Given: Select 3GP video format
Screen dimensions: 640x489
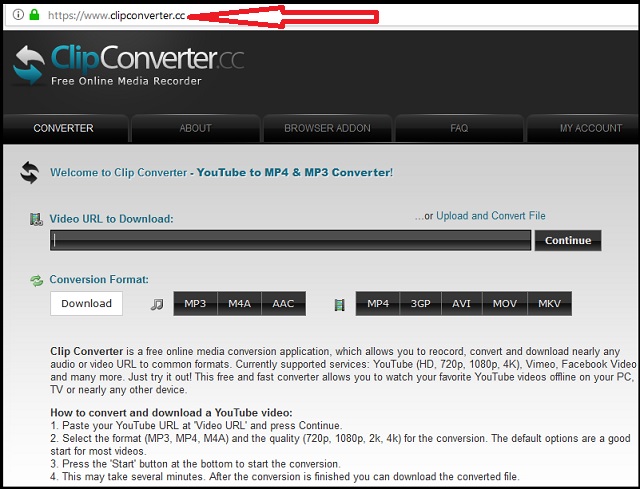Looking at the screenshot, I should 420,304.
